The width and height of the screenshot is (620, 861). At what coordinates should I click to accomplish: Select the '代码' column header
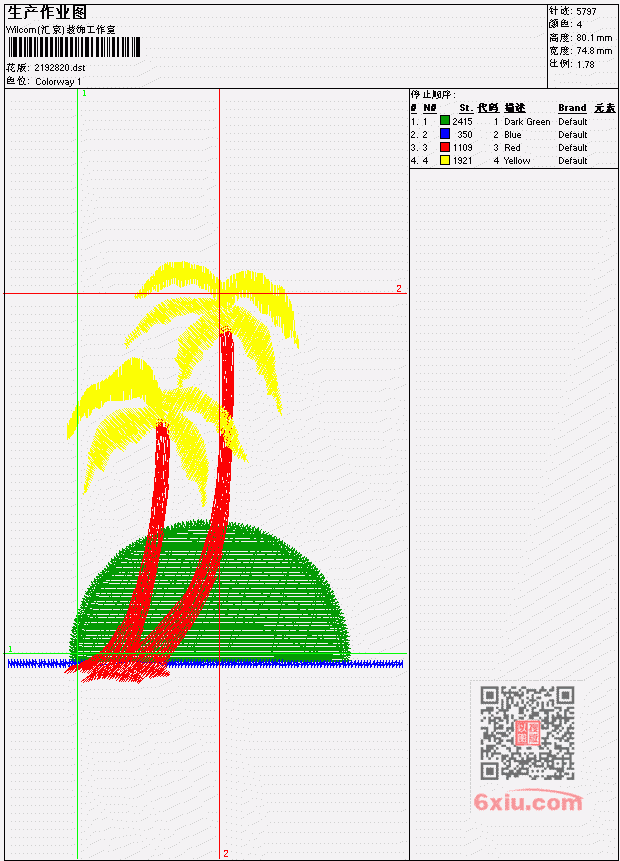tap(488, 108)
